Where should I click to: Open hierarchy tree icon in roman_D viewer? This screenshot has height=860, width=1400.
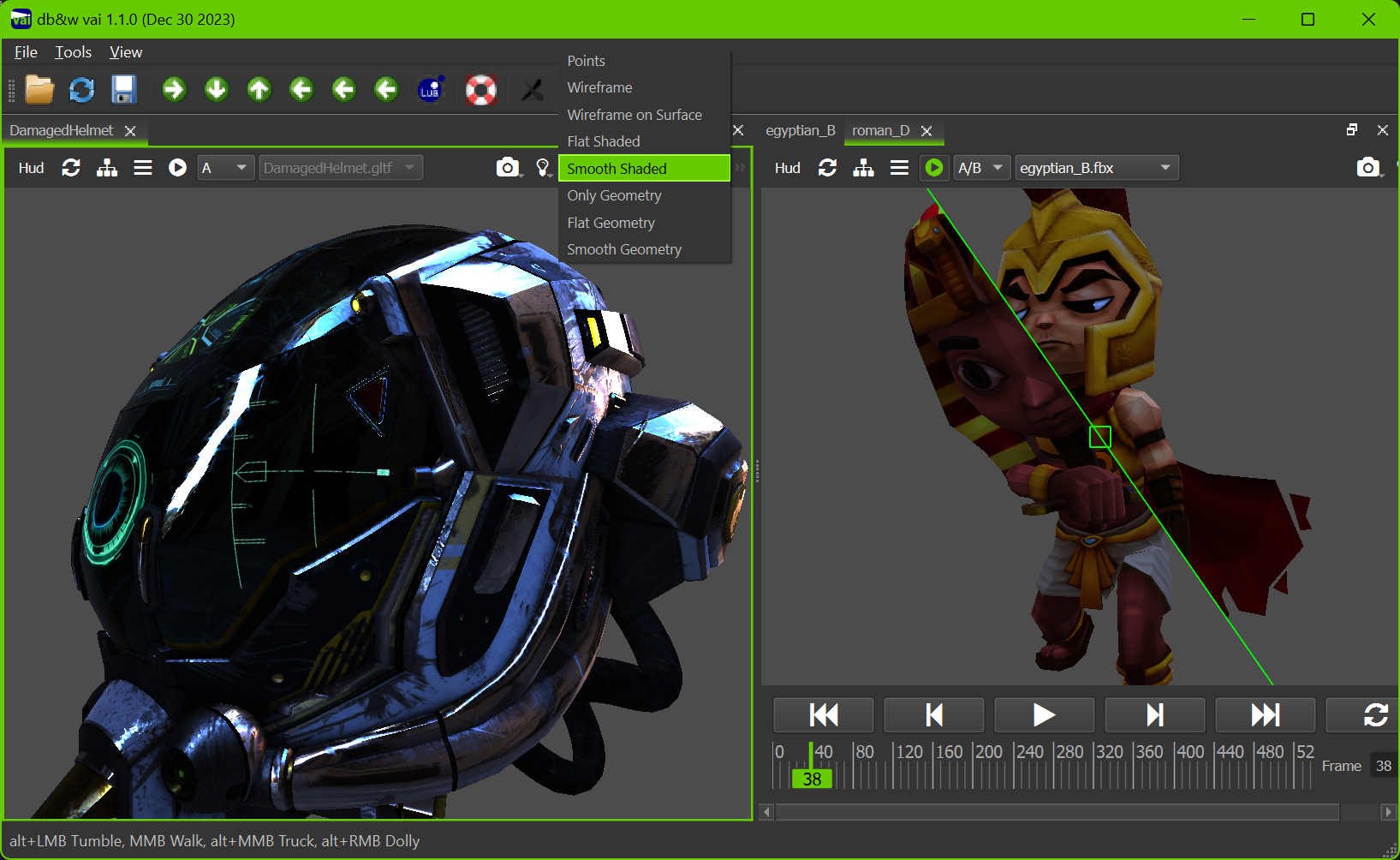[x=864, y=168]
